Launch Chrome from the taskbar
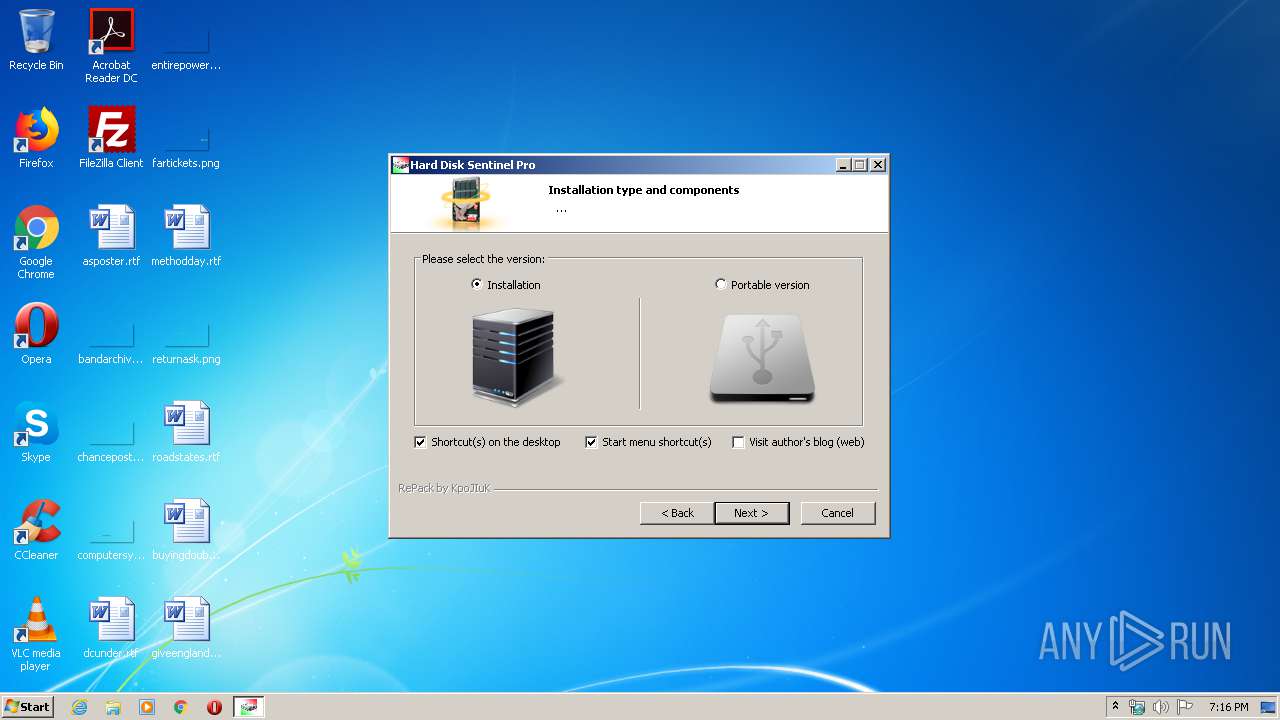Screen dimensions: 1280x720 [181, 707]
